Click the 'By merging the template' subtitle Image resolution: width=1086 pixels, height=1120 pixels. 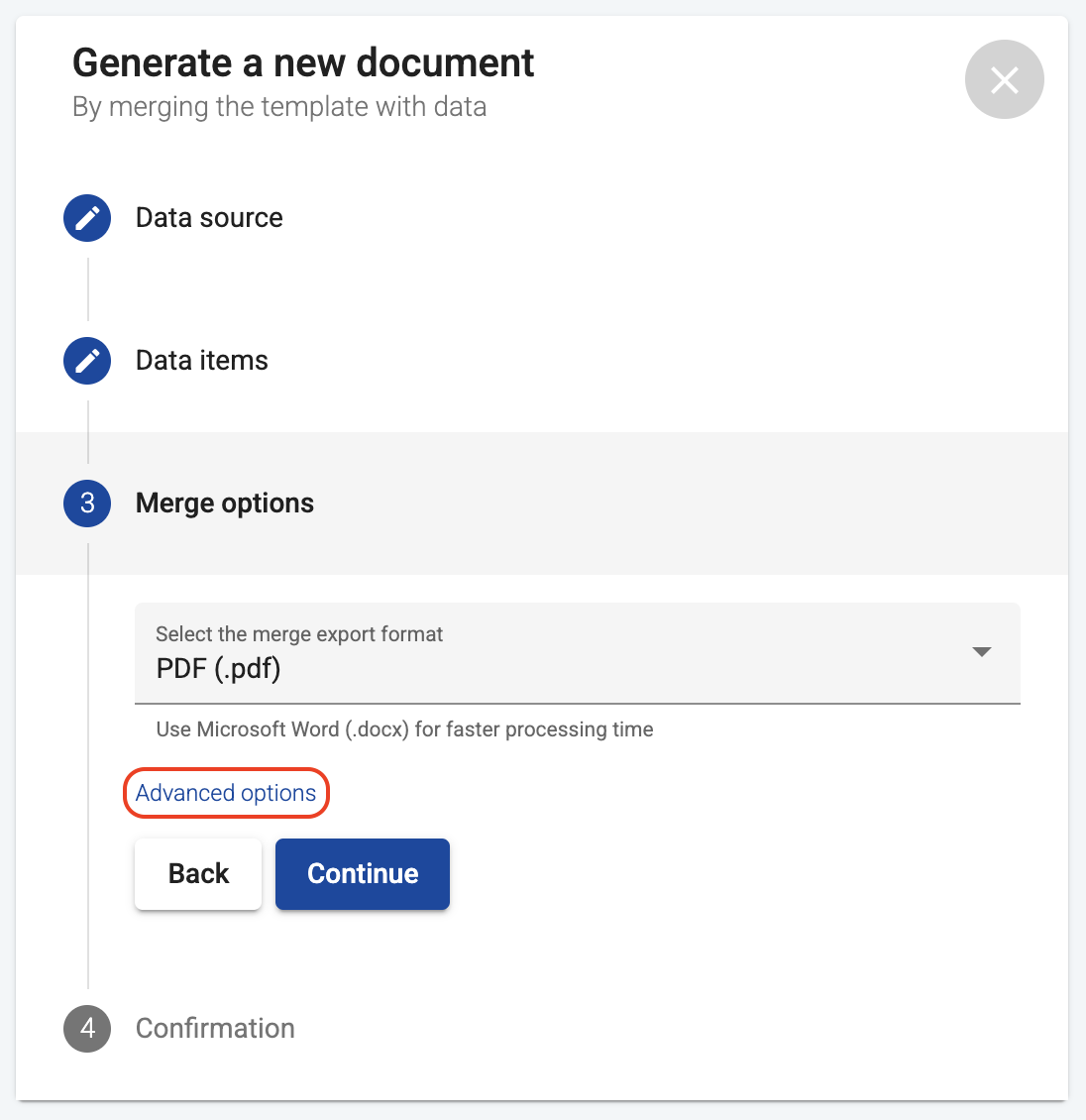click(279, 107)
